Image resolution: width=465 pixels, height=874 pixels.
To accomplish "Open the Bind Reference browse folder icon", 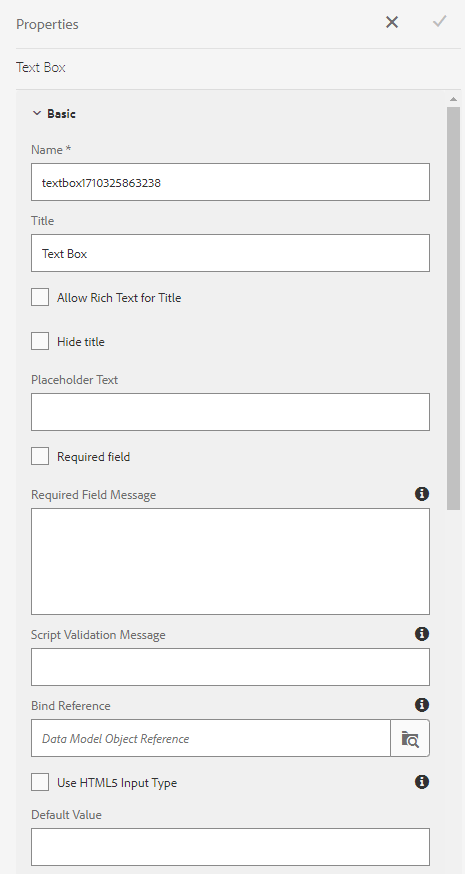I will coord(410,738).
